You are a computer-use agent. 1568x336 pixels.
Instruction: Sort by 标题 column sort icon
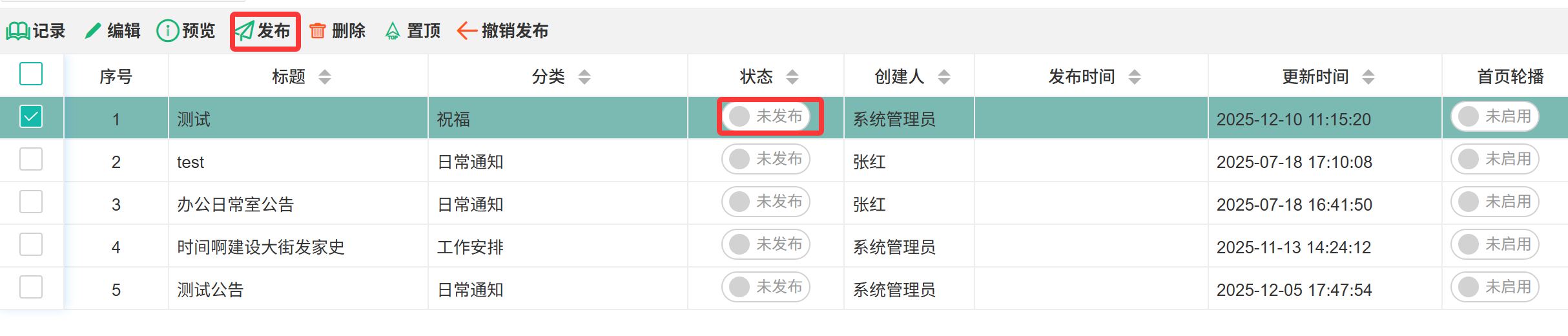pyautogui.click(x=325, y=77)
